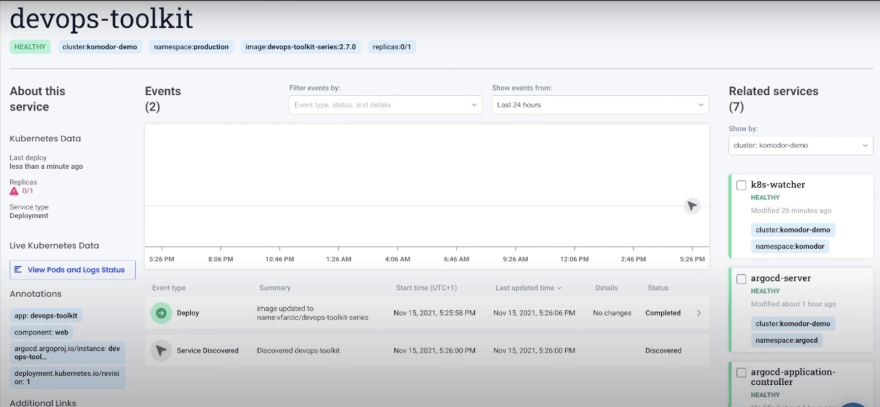880x407 pixels.
Task: Click the image updated summary text
Action: point(313,313)
